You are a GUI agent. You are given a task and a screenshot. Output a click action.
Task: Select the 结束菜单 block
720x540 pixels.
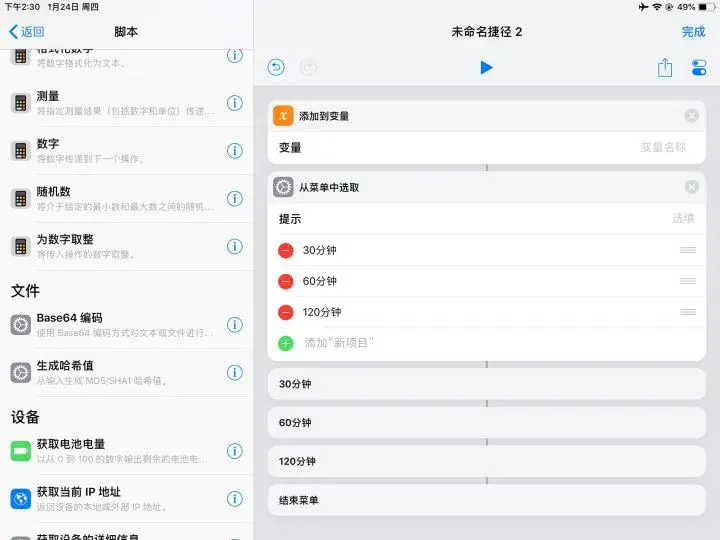[486, 500]
